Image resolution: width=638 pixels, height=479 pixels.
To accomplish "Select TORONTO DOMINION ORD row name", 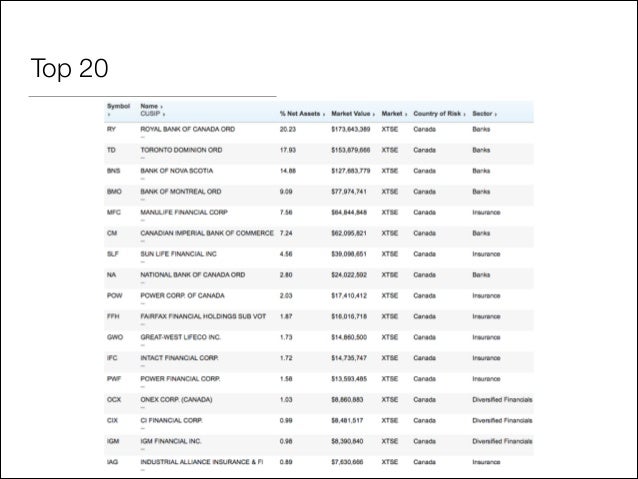I will (181, 150).
